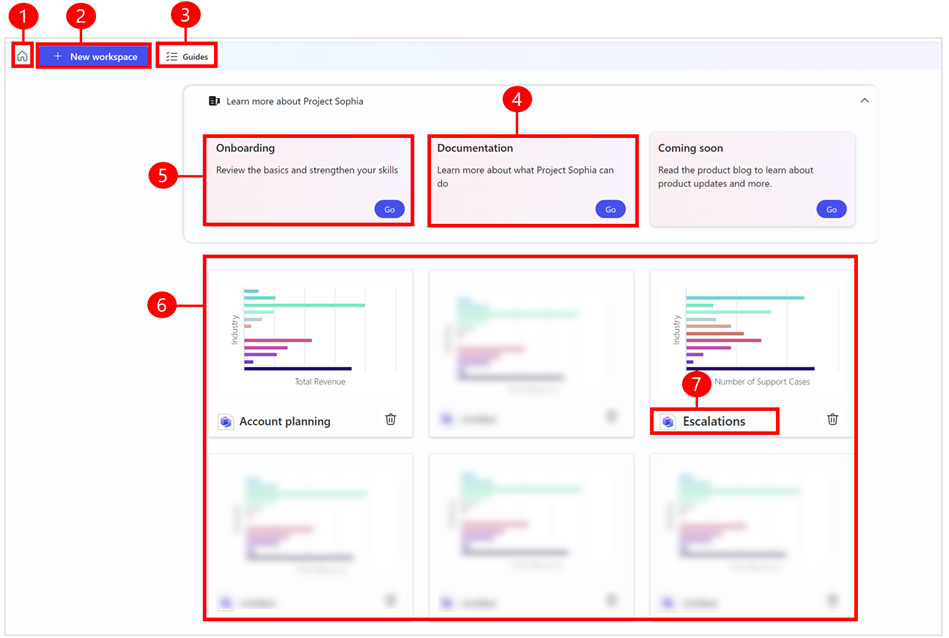The height and width of the screenshot is (638, 949).
Task: Click 'Total Revenue' axis label
Action: point(320,381)
